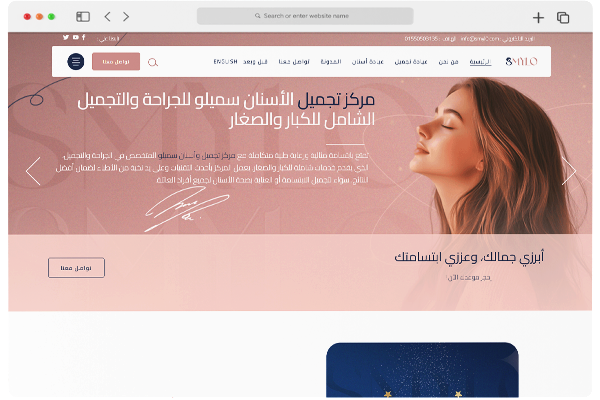Image resolution: width=600 pixels, height=400 pixels.
Task: Show the previous hero slide
Action: [33, 171]
